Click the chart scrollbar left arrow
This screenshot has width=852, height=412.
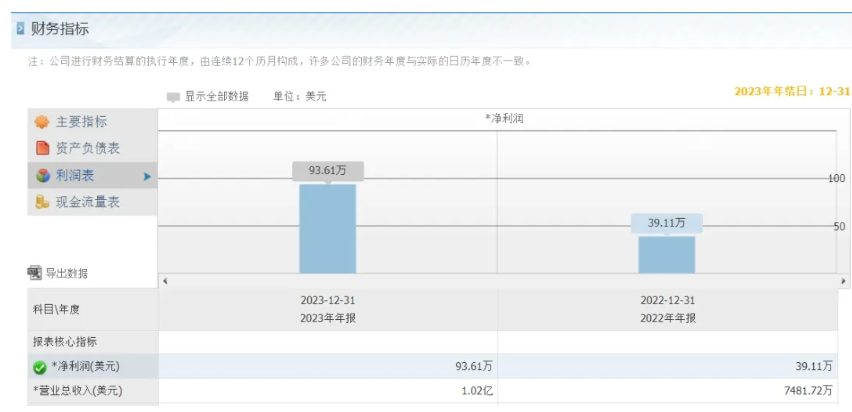[x=165, y=281]
